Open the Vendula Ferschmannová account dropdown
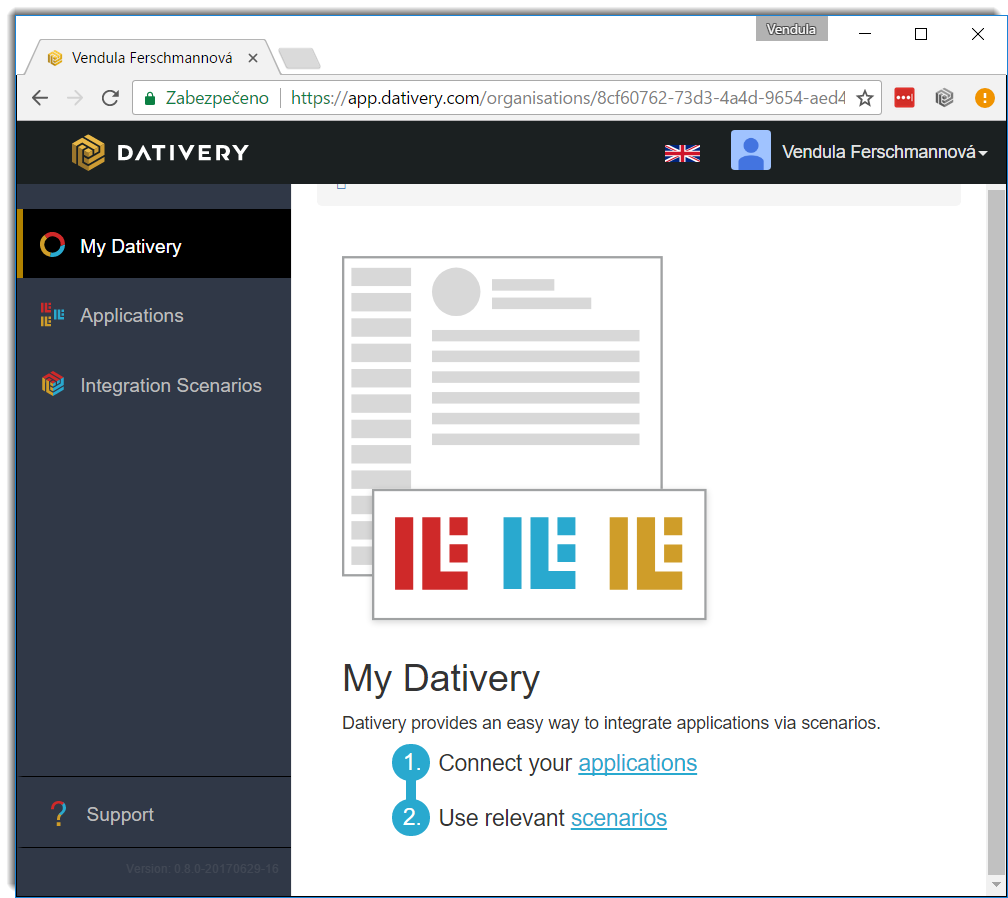This screenshot has width=1008, height=898. coord(884,152)
